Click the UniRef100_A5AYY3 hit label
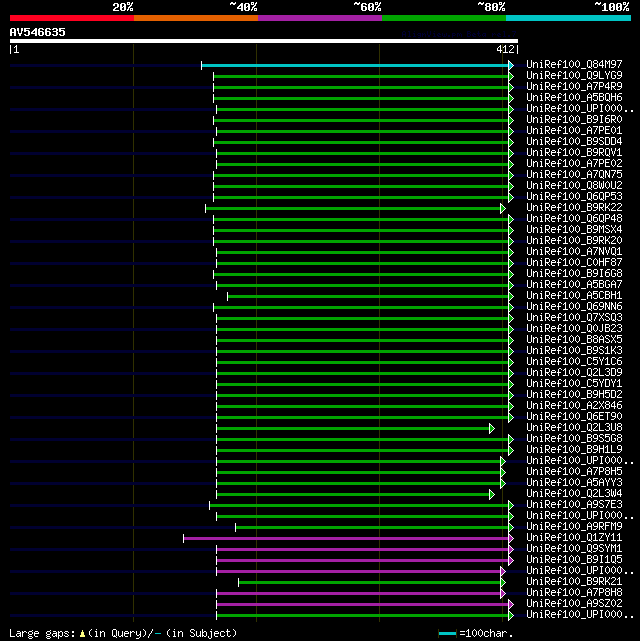Screen dimensions: 640x641 pos(574,483)
